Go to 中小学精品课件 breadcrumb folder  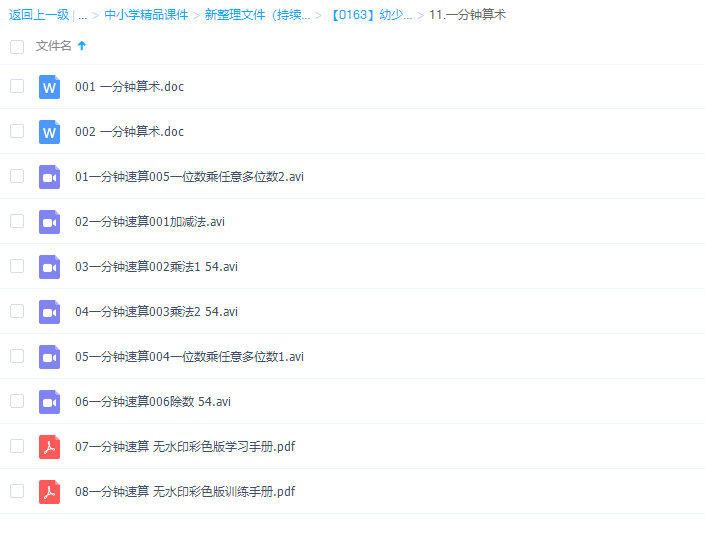(146, 15)
